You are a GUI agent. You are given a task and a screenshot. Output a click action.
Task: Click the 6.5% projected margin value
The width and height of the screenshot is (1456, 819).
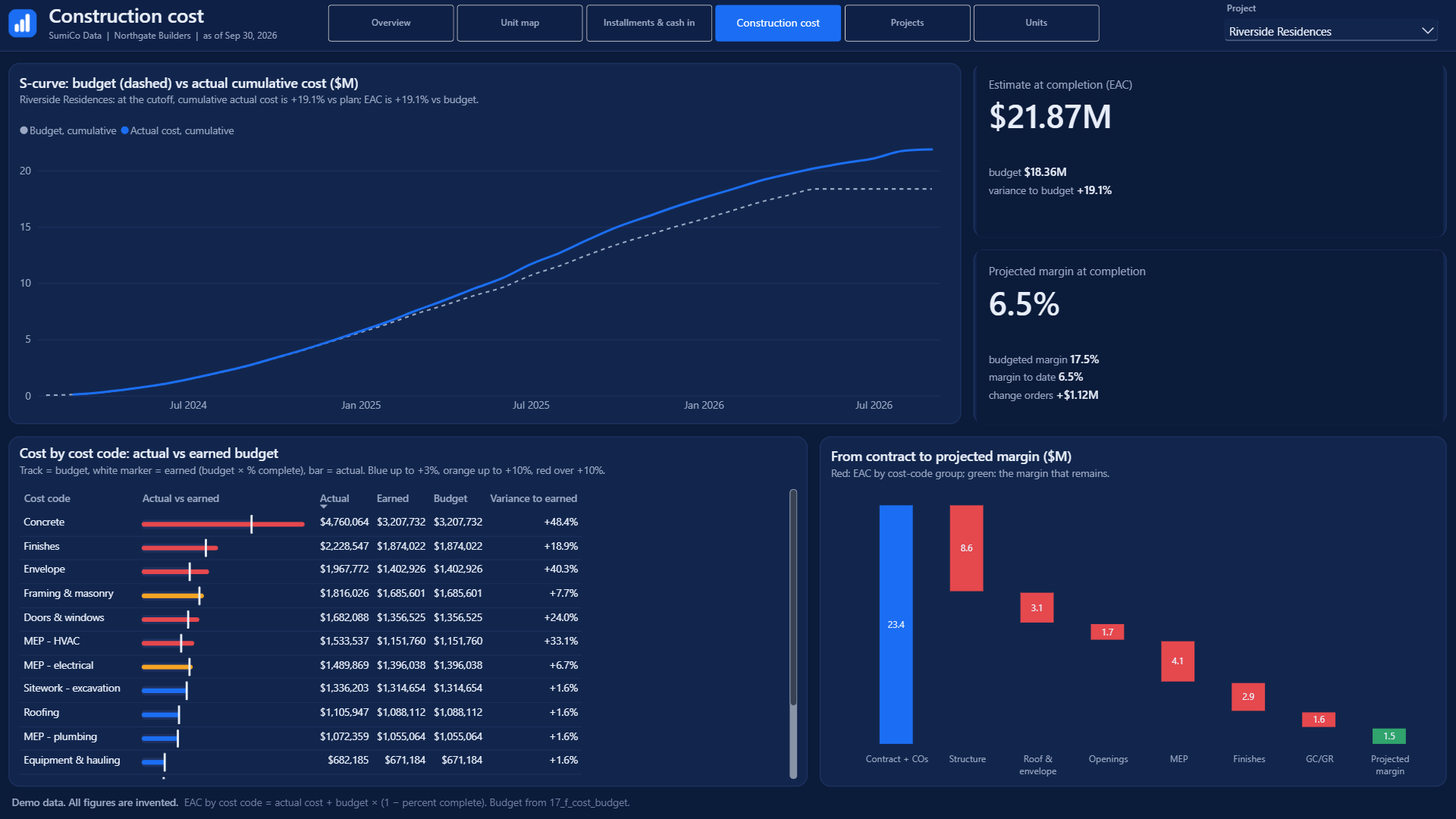tap(1024, 304)
